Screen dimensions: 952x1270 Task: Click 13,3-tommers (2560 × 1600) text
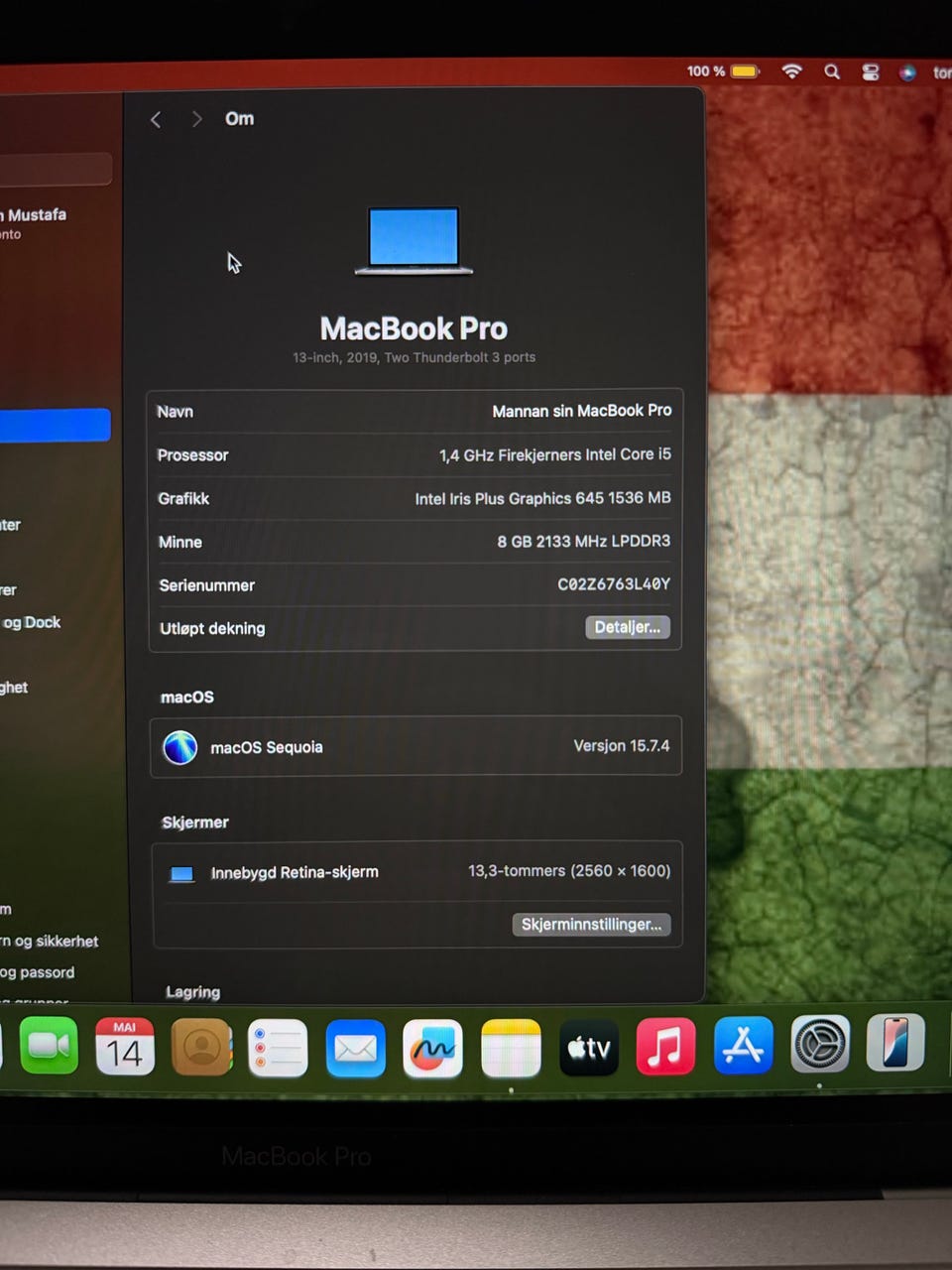[x=569, y=871]
